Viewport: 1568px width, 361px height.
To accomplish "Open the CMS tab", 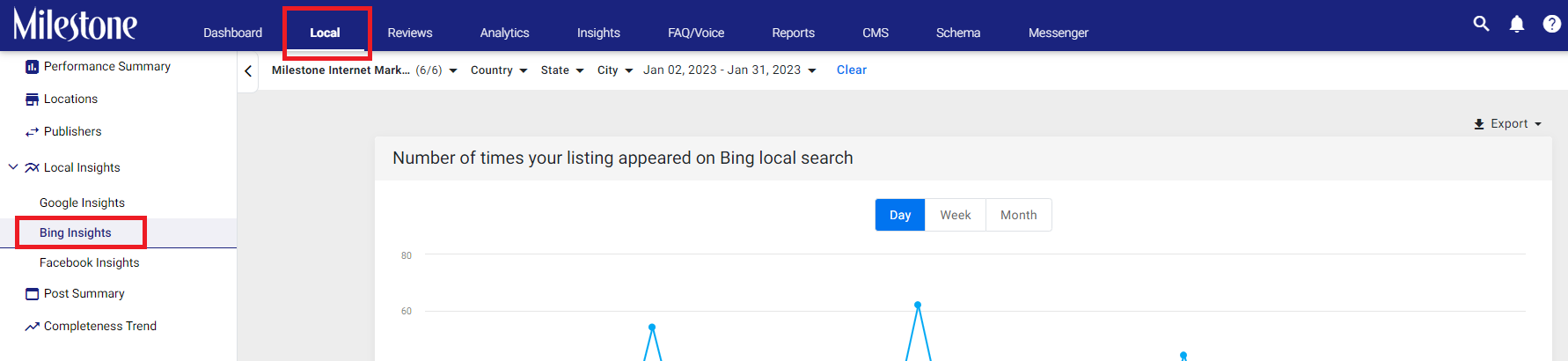I will pos(876,33).
